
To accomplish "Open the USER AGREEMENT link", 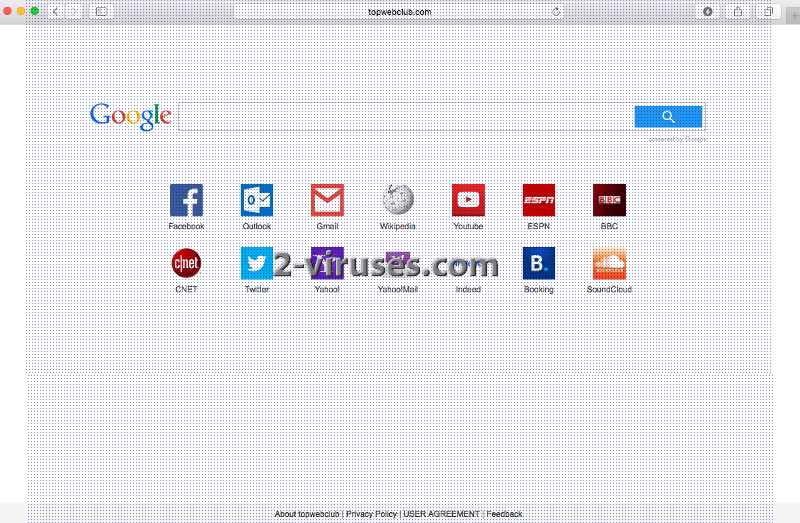I will tap(441, 514).
